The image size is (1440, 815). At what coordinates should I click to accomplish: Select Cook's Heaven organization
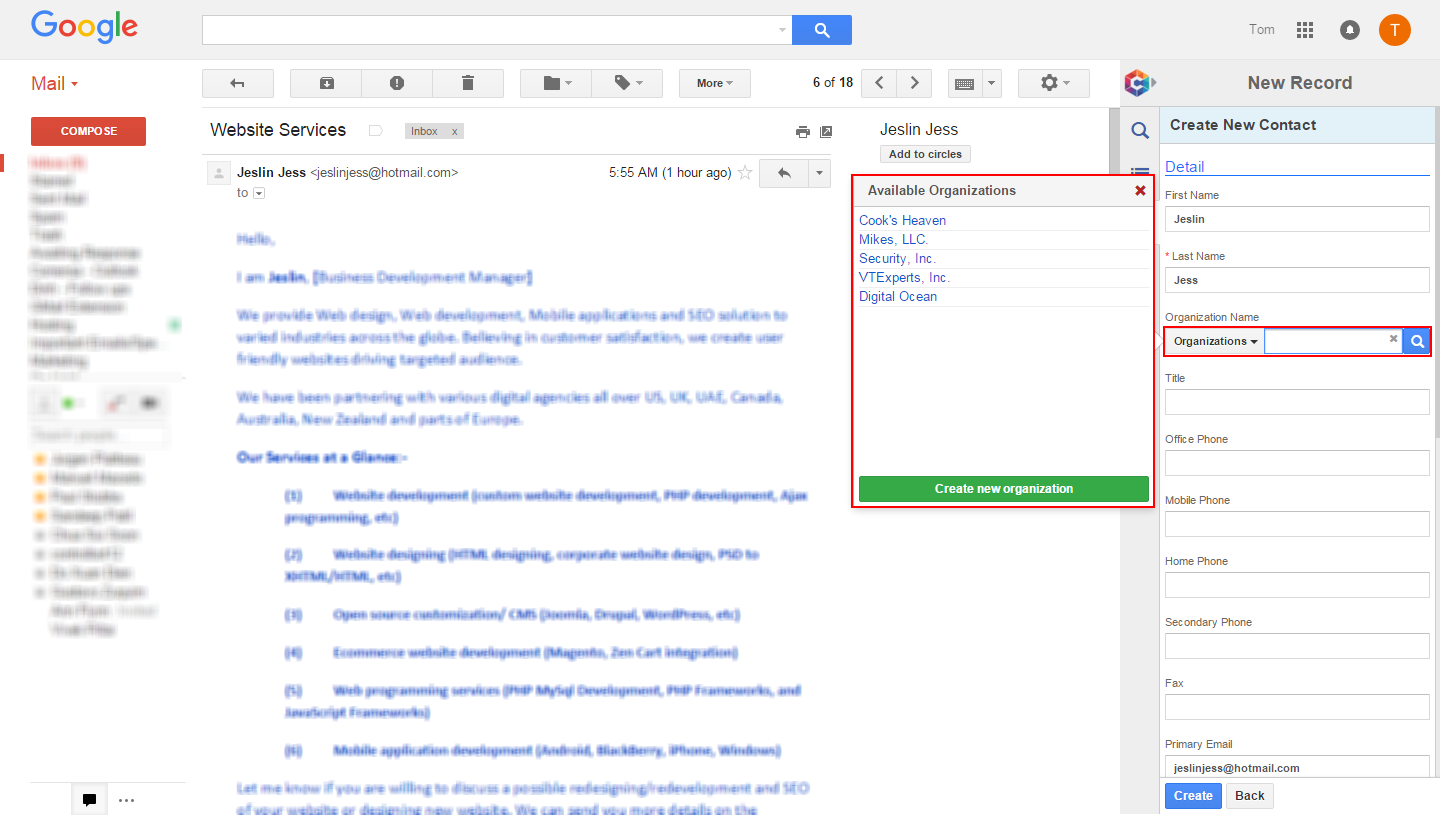tap(902, 220)
